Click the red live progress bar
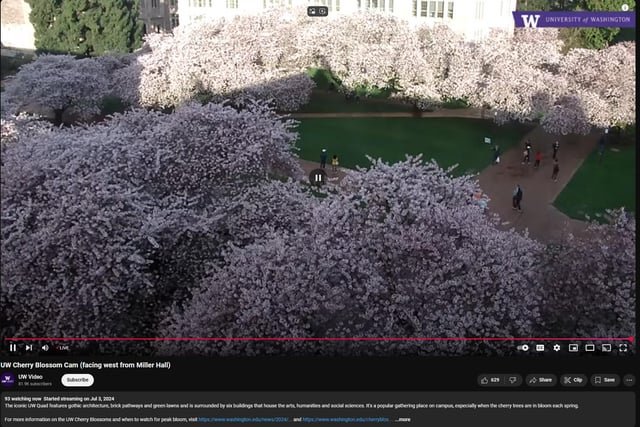This screenshot has height=427, width=640. tap(318, 339)
